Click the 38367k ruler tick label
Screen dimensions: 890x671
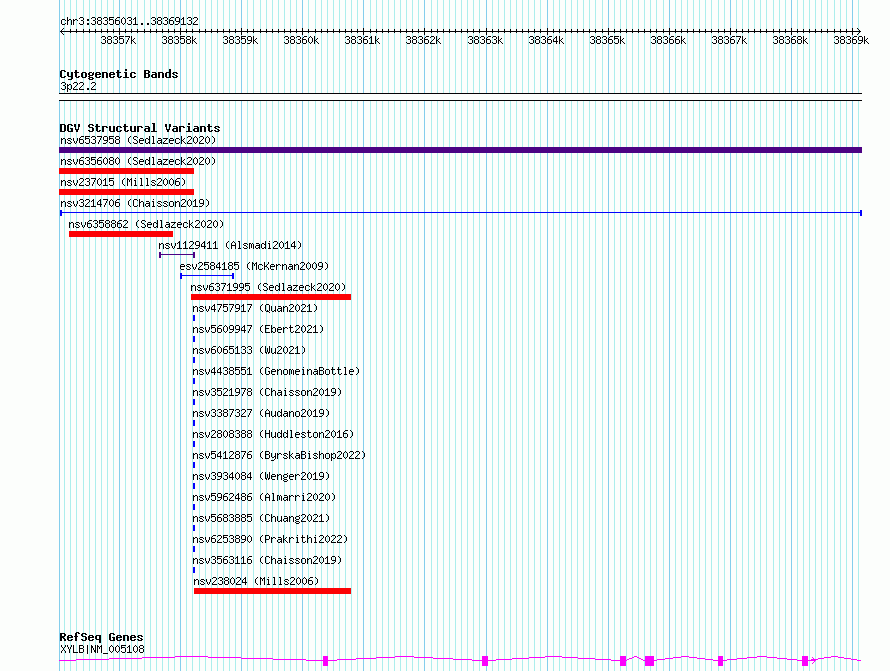click(x=729, y=40)
